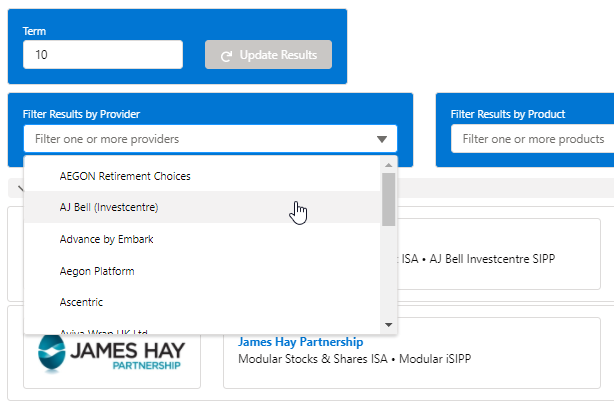The height and width of the screenshot is (404, 614).
Task: Open the James Hay Partnership link
Action: (x=300, y=342)
